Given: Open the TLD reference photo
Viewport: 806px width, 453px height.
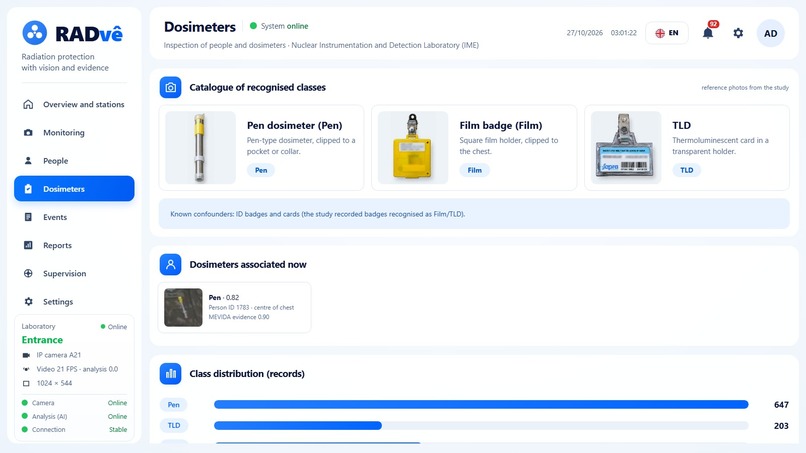Looking at the screenshot, I should pyautogui.click(x=626, y=148).
